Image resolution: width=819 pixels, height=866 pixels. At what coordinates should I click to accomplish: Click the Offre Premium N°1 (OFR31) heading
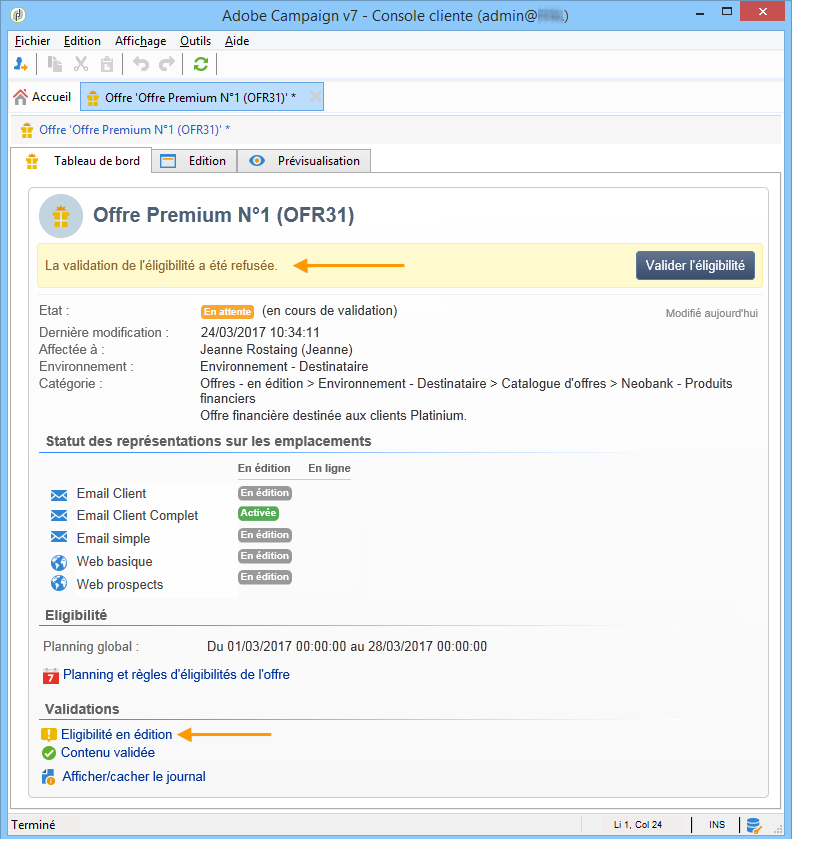[x=224, y=215]
